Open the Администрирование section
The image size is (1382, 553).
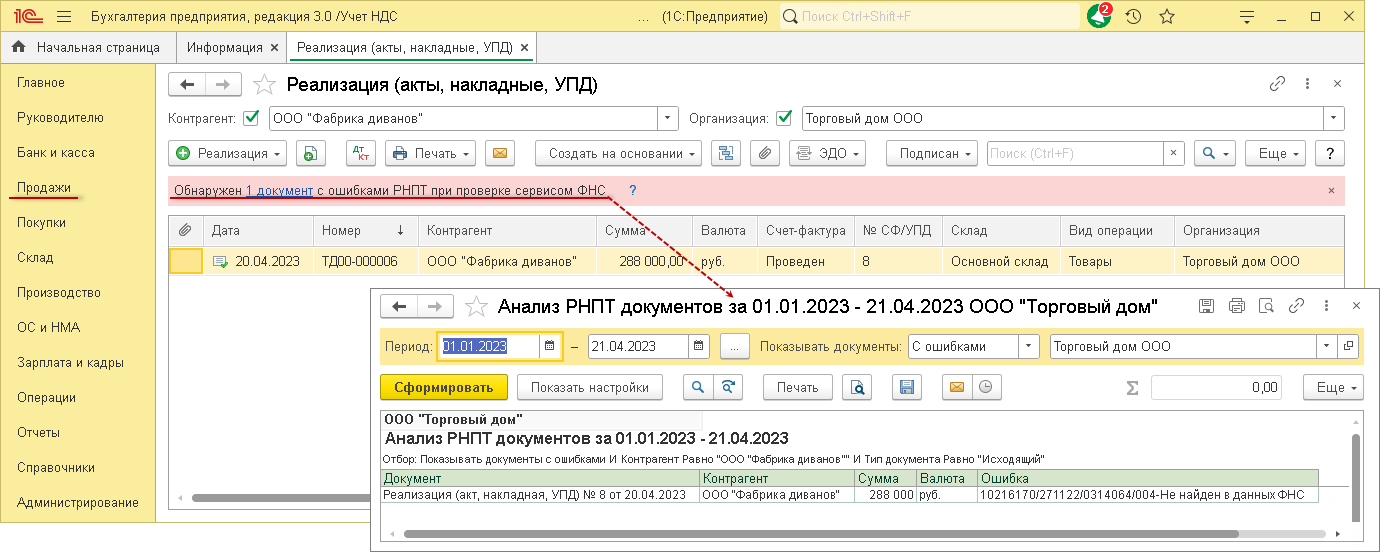coord(78,502)
